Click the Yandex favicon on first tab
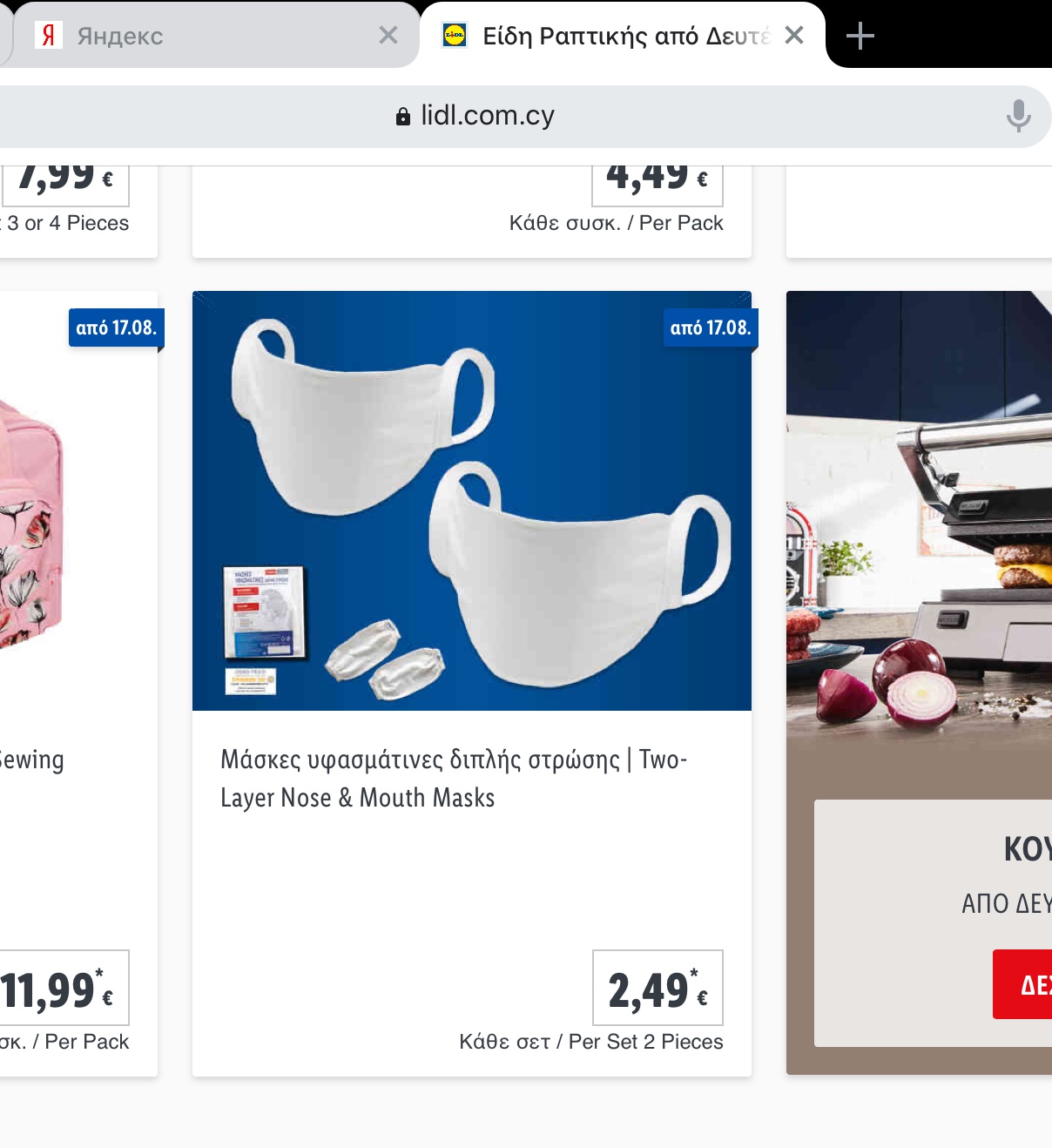The image size is (1052, 1148). (49, 35)
